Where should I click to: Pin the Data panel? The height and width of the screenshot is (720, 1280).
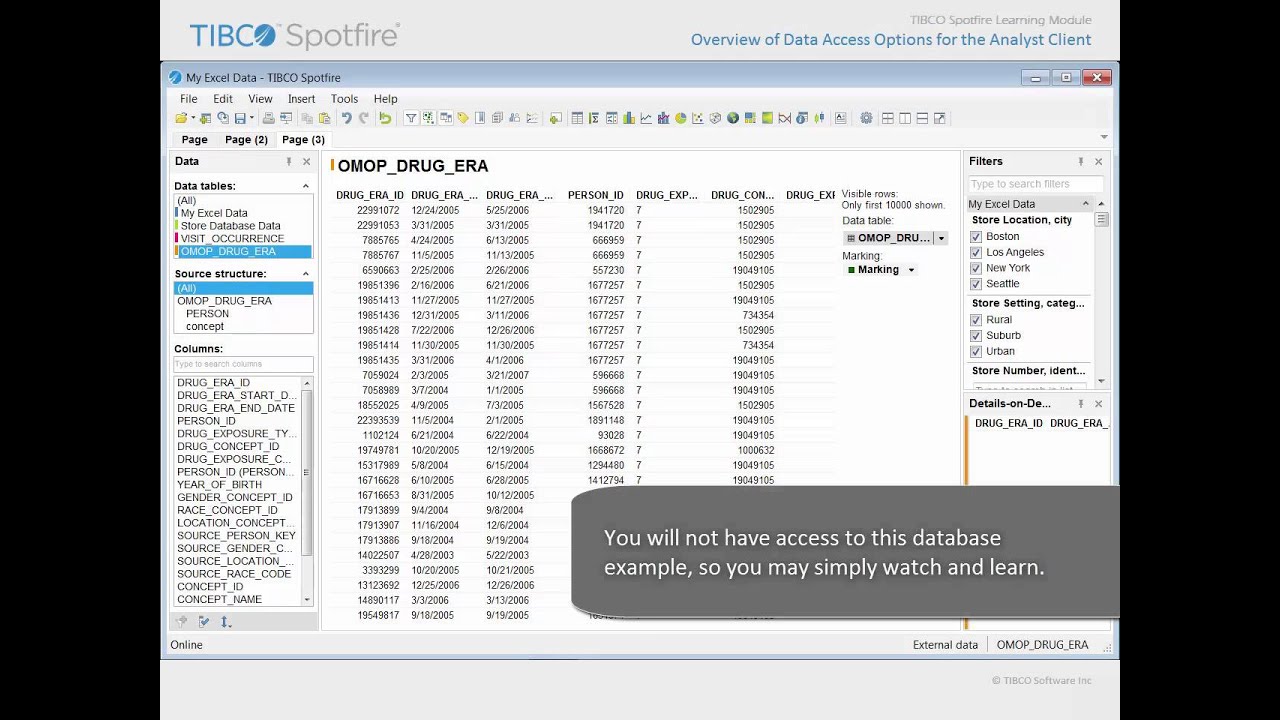289,161
